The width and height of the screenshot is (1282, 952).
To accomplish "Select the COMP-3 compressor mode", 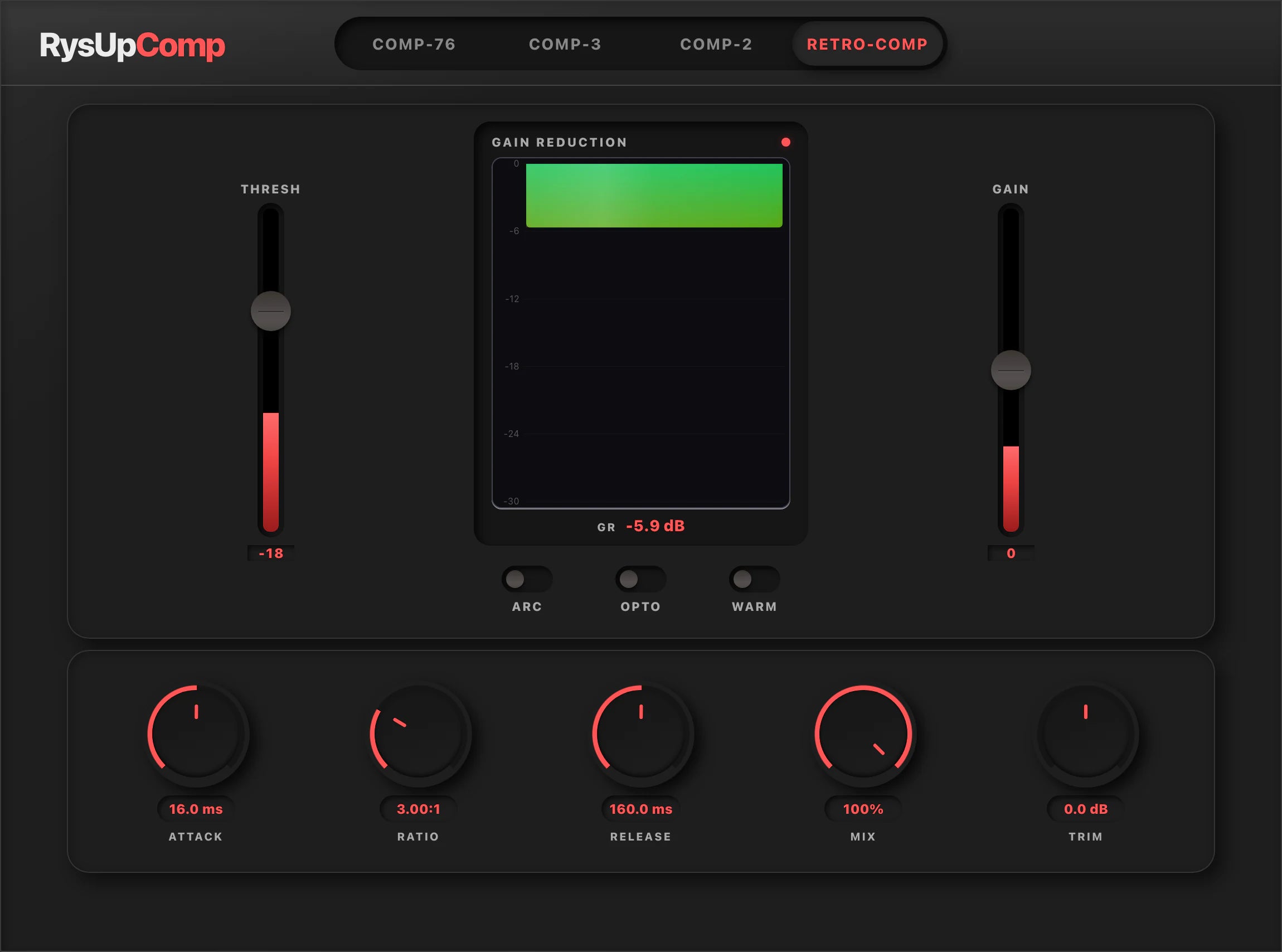I will (x=565, y=45).
